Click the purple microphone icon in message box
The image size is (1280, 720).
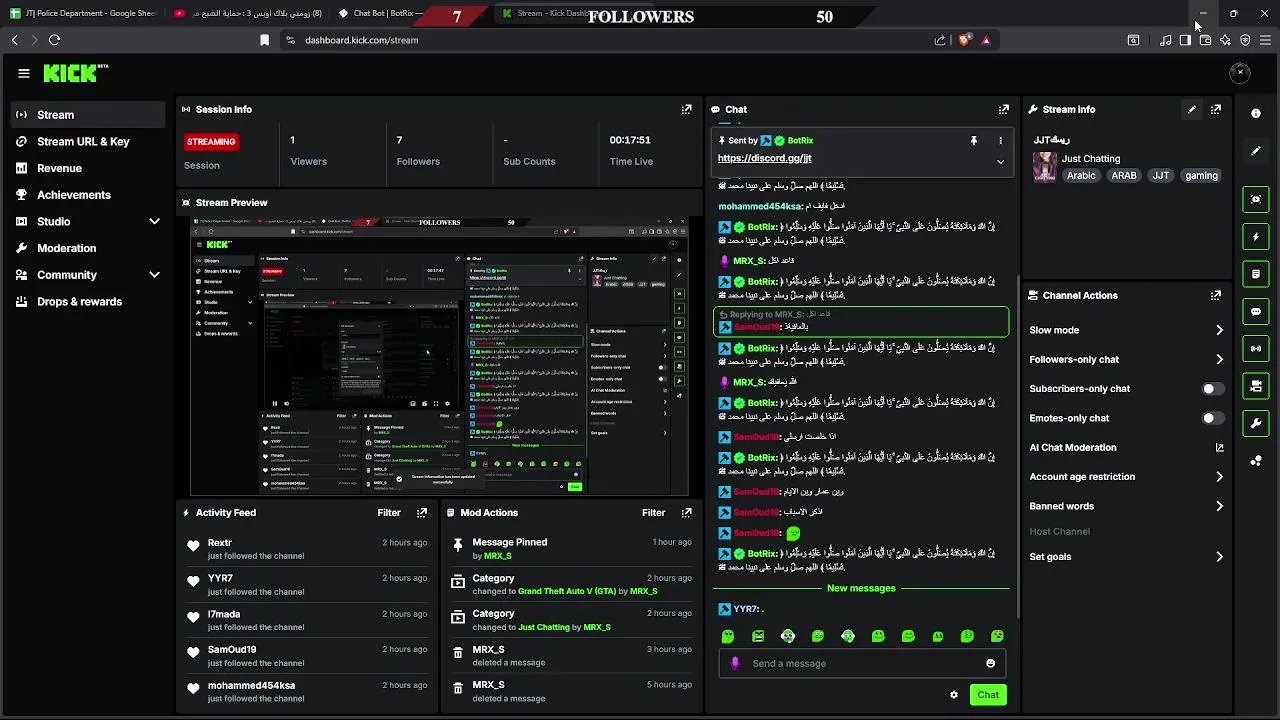coord(735,663)
